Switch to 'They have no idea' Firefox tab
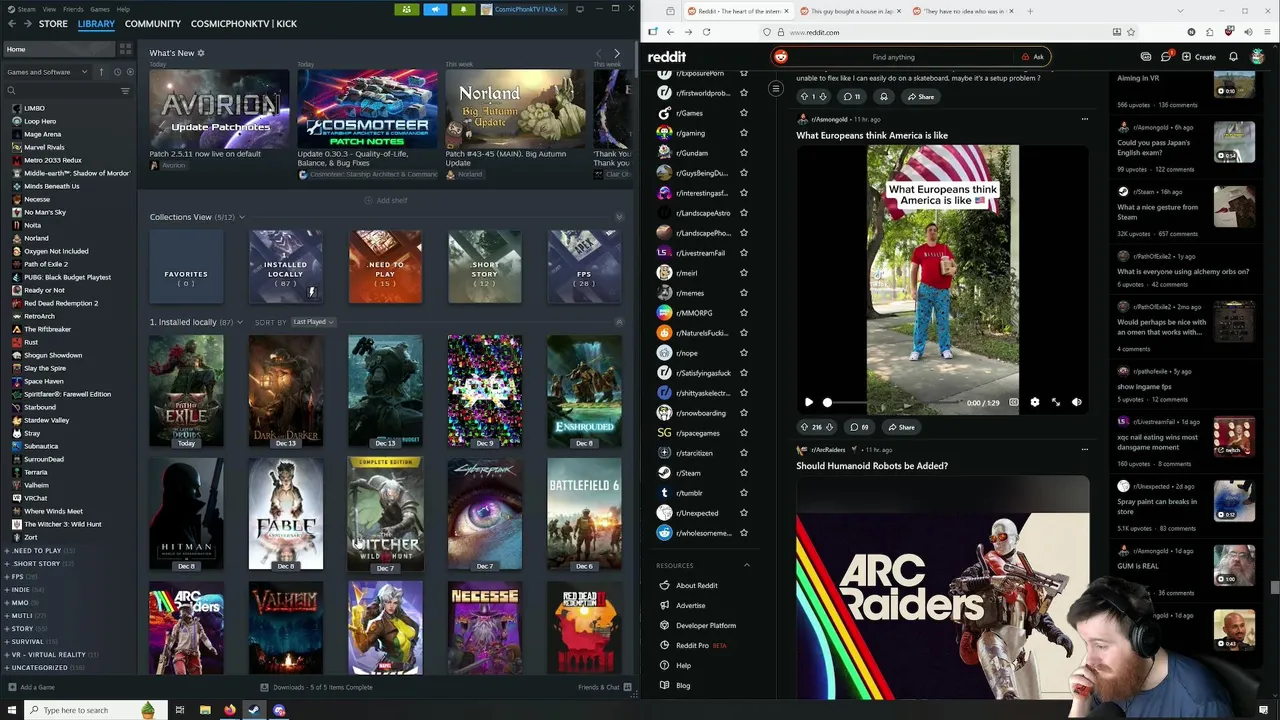Viewport: 1280px width, 720px height. tap(963, 11)
